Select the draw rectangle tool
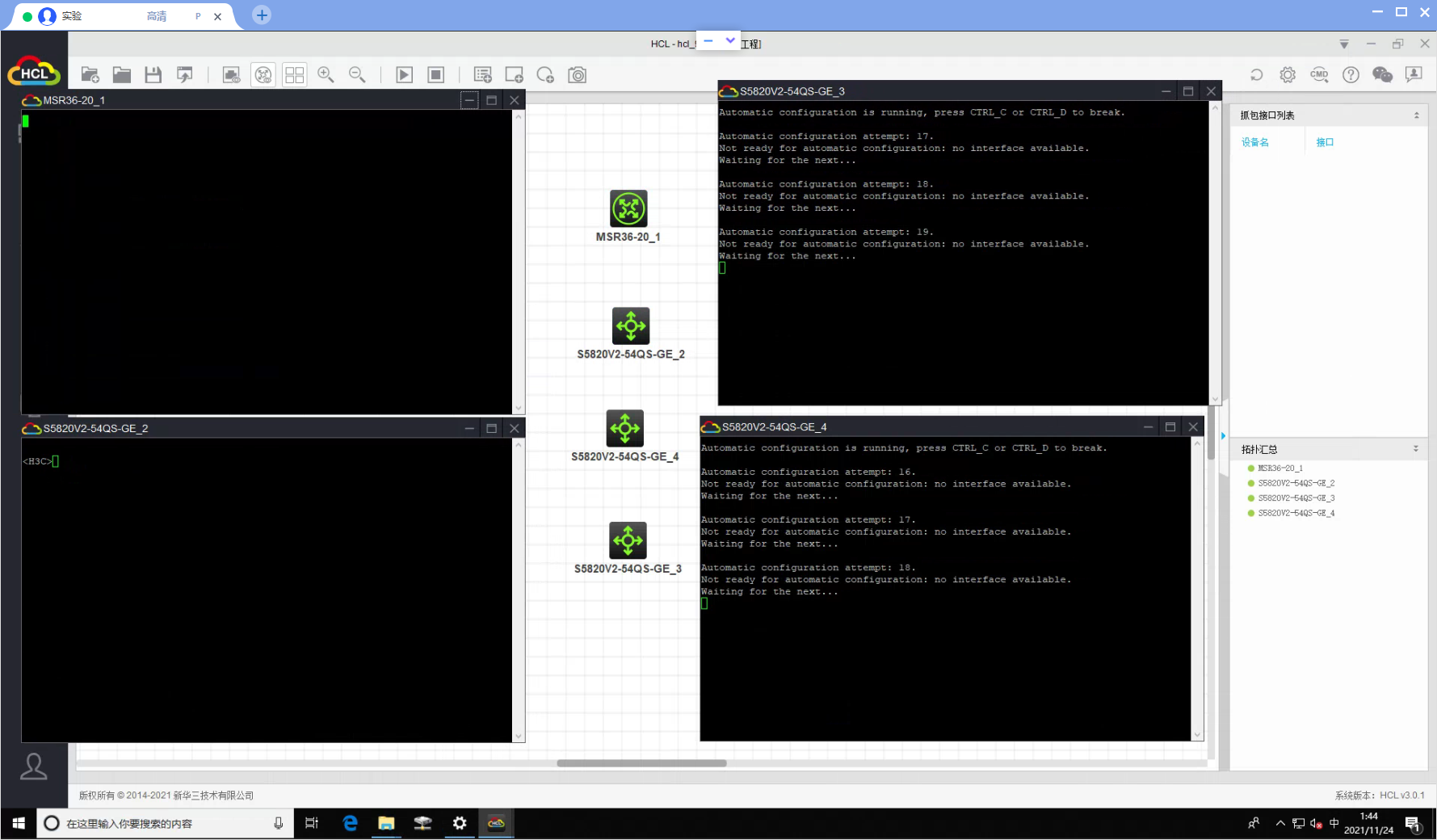1437x840 pixels. point(514,75)
